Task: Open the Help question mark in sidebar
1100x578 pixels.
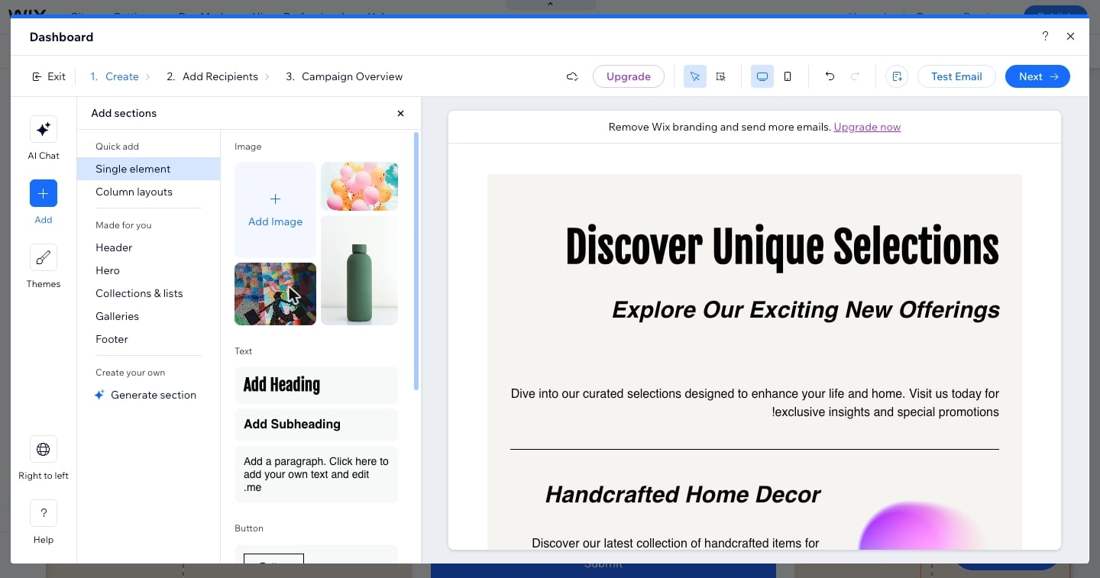Action: click(43, 513)
